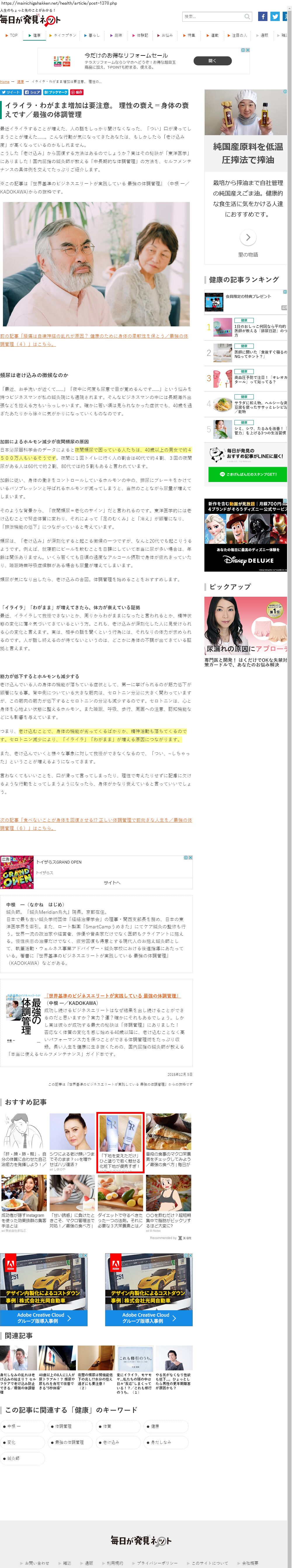Click the search magnifier icon
This screenshot has height=1568, width=292.
click(x=247, y=16)
